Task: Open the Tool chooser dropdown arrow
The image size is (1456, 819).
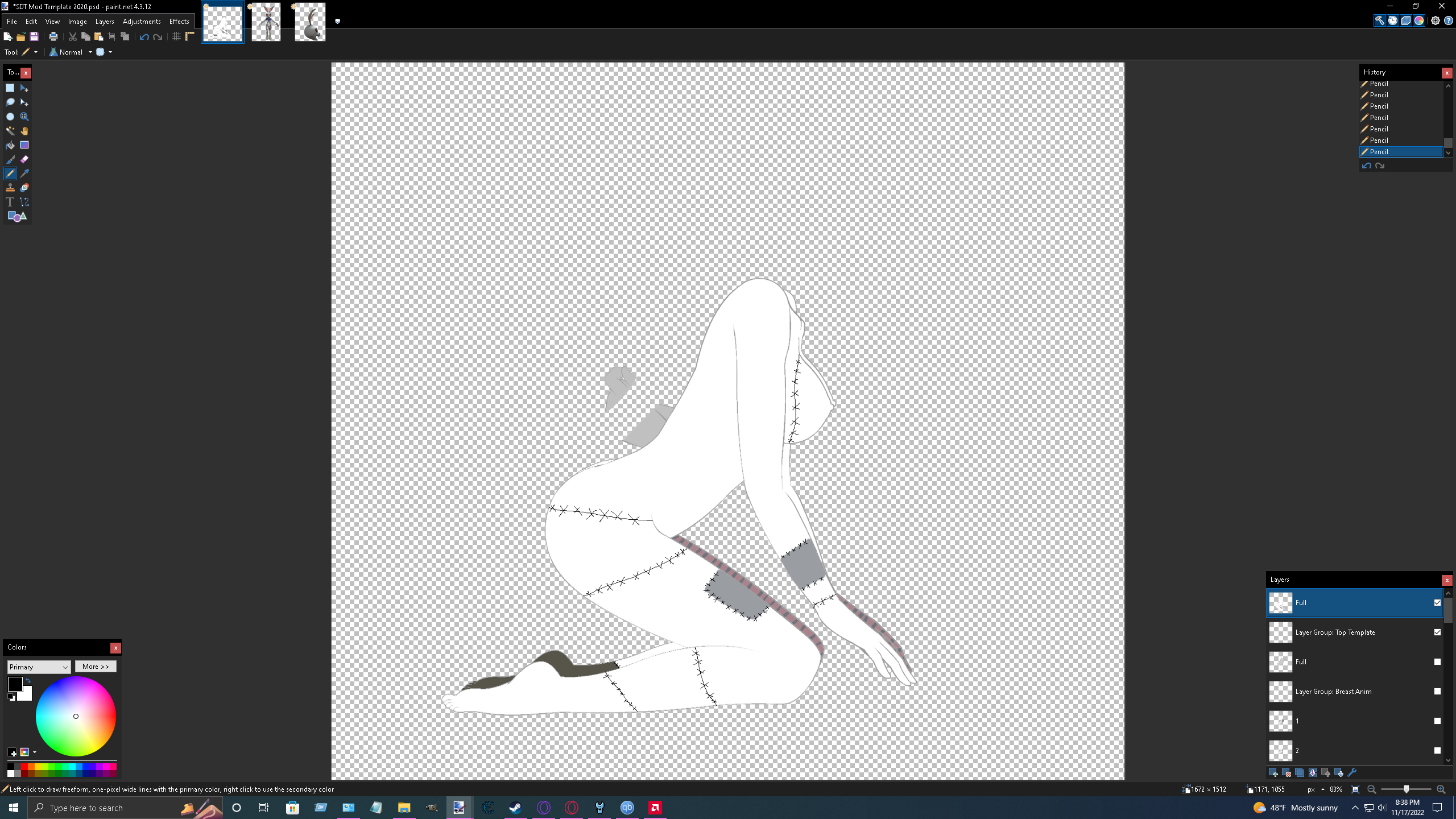Action: 35,52
